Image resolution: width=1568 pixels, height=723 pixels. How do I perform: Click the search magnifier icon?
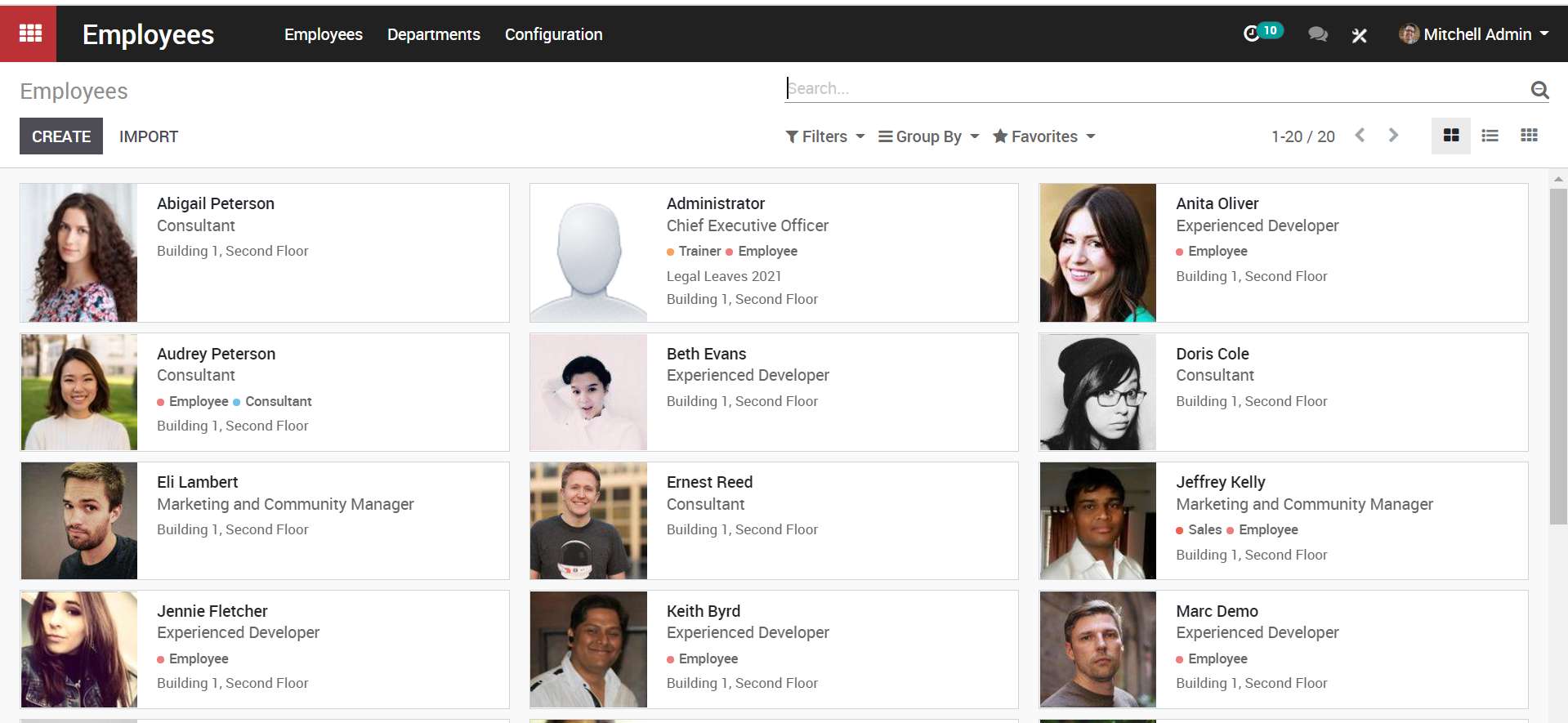[1539, 90]
